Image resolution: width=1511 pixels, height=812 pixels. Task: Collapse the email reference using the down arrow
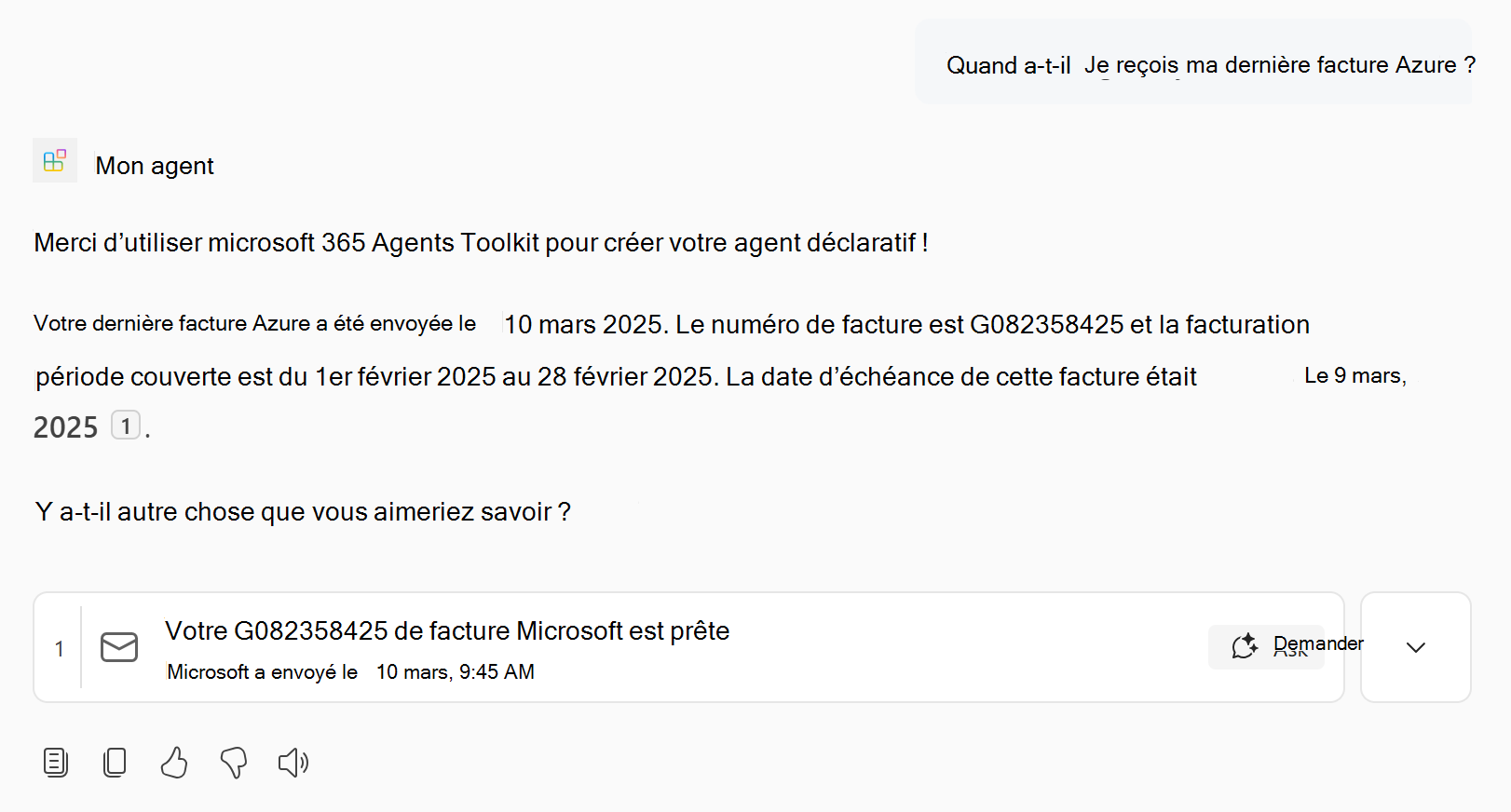click(x=1415, y=647)
